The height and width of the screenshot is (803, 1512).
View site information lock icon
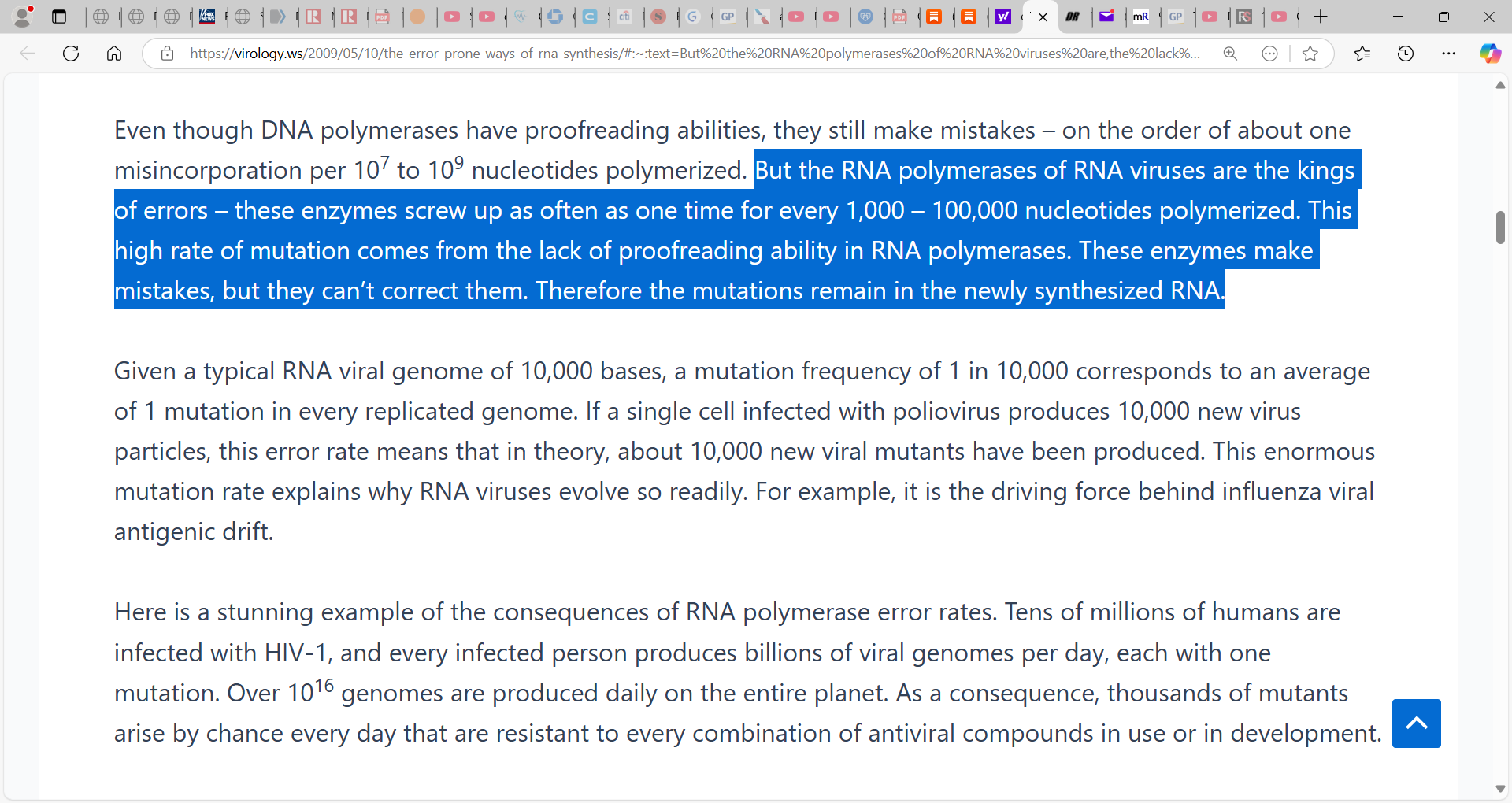tap(167, 54)
